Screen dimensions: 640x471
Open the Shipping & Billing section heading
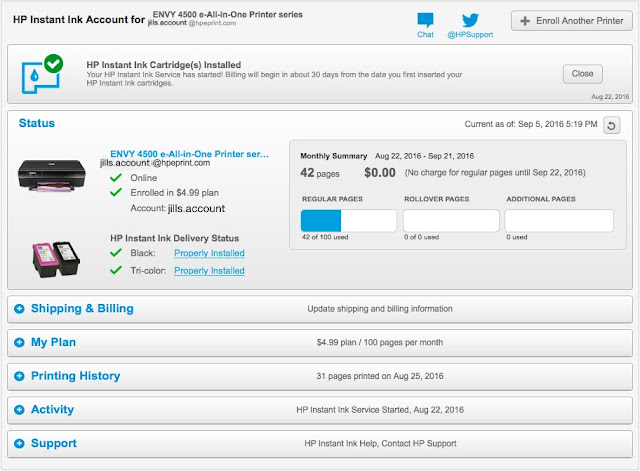pos(82,309)
